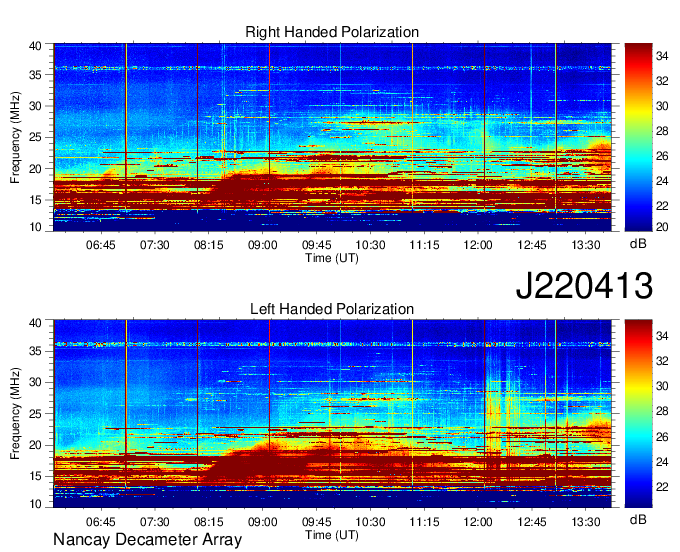Click 34 value on Left Handed color bar
Image resolution: width=680 pixels, height=552 pixels.
[662, 336]
